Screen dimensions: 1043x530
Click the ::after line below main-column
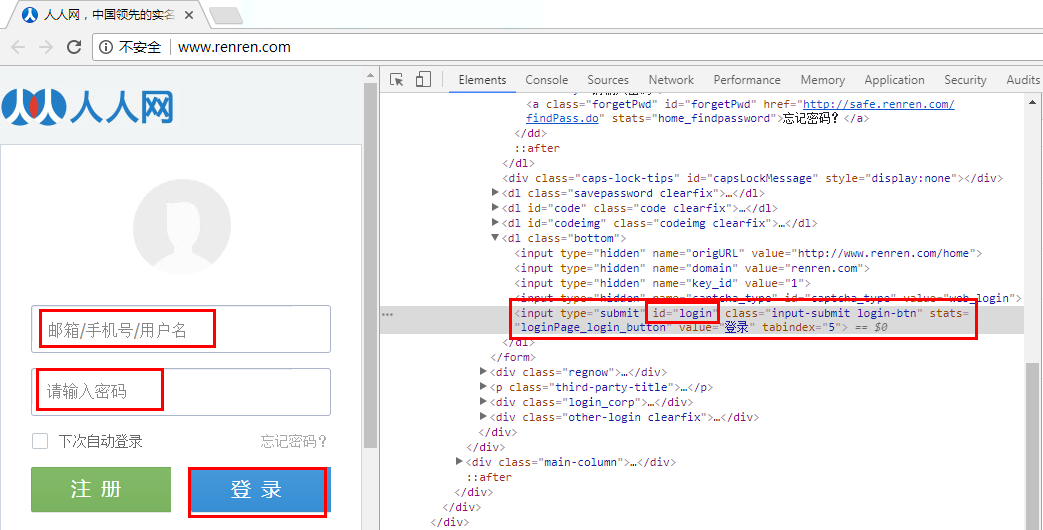pos(489,477)
